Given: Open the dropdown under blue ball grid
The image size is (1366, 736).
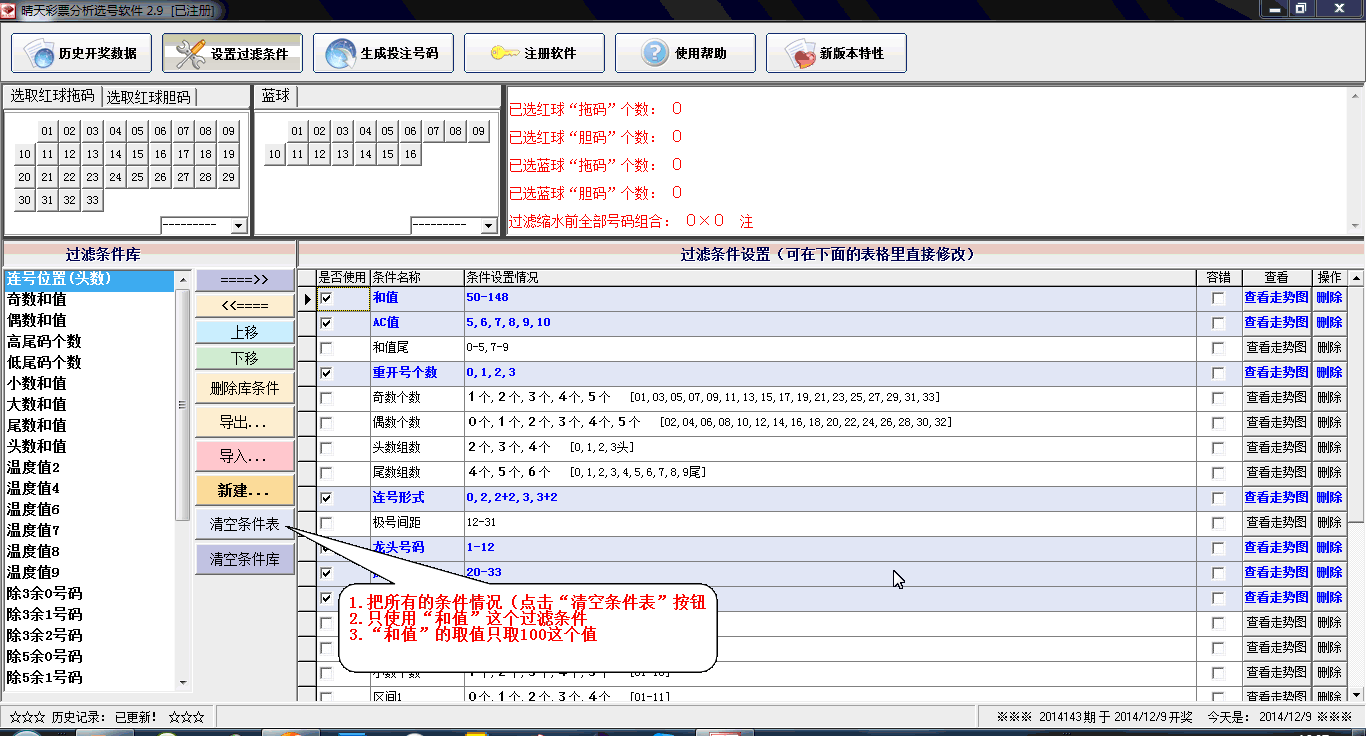Looking at the screenshot, I should 488,226.
